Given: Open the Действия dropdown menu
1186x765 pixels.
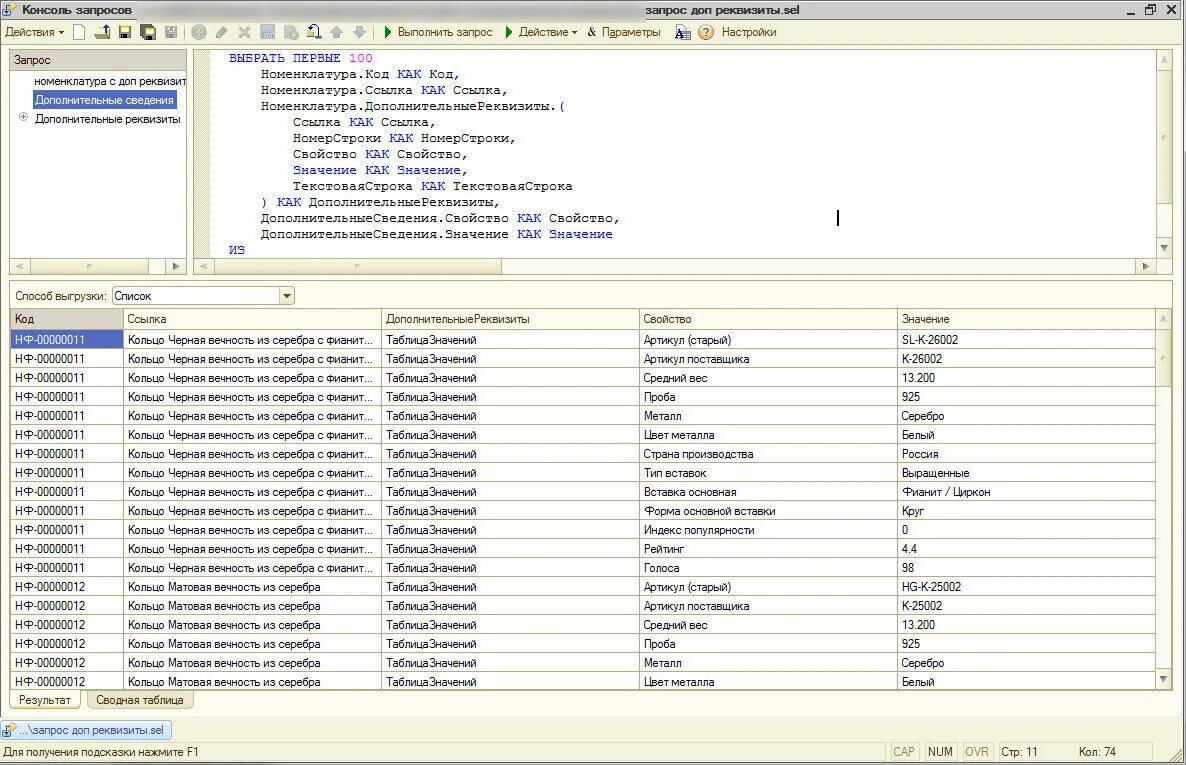Looking at the screenshot, I should (35, 32).
